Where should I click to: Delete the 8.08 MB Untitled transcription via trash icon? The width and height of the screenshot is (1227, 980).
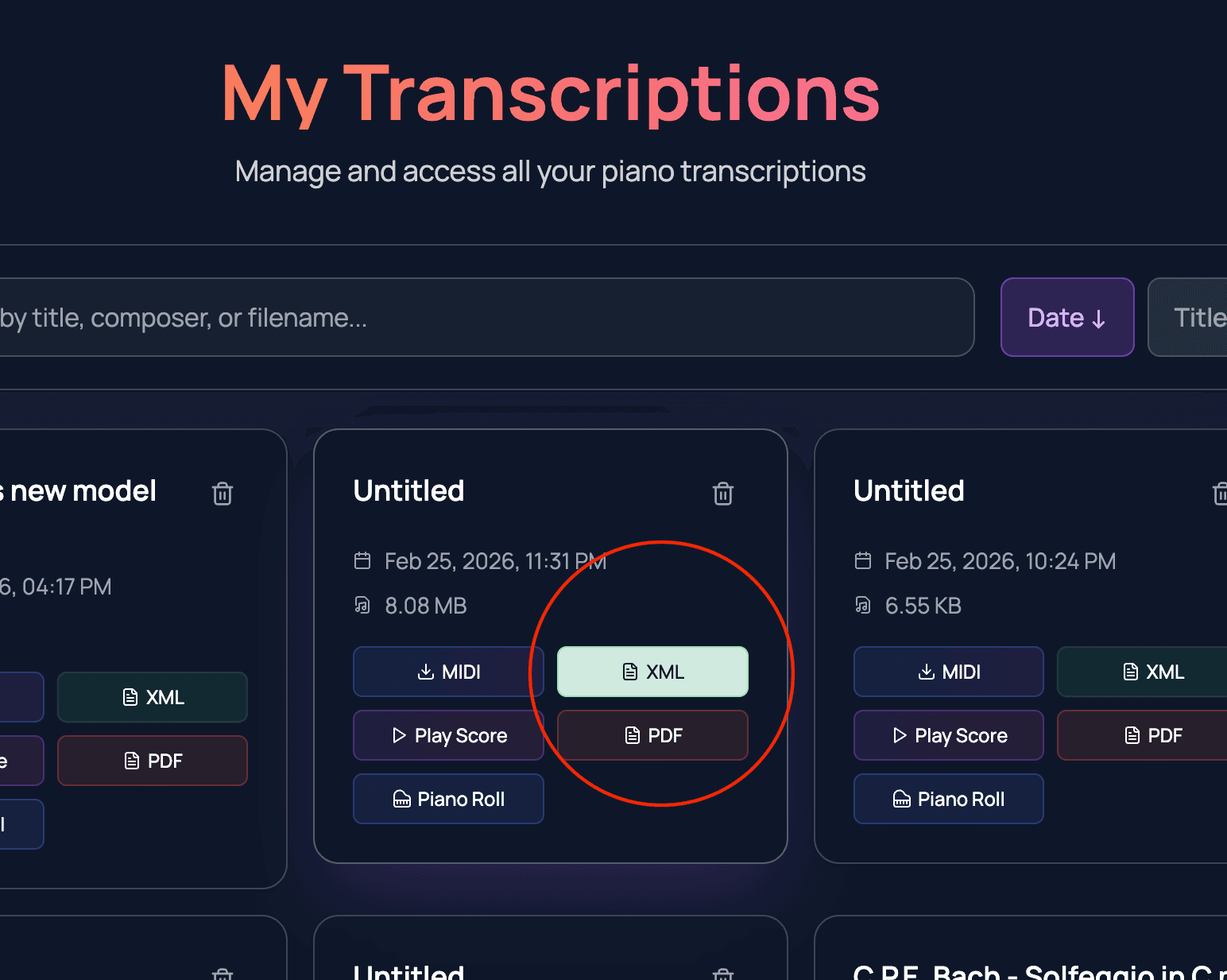(722, 494)
